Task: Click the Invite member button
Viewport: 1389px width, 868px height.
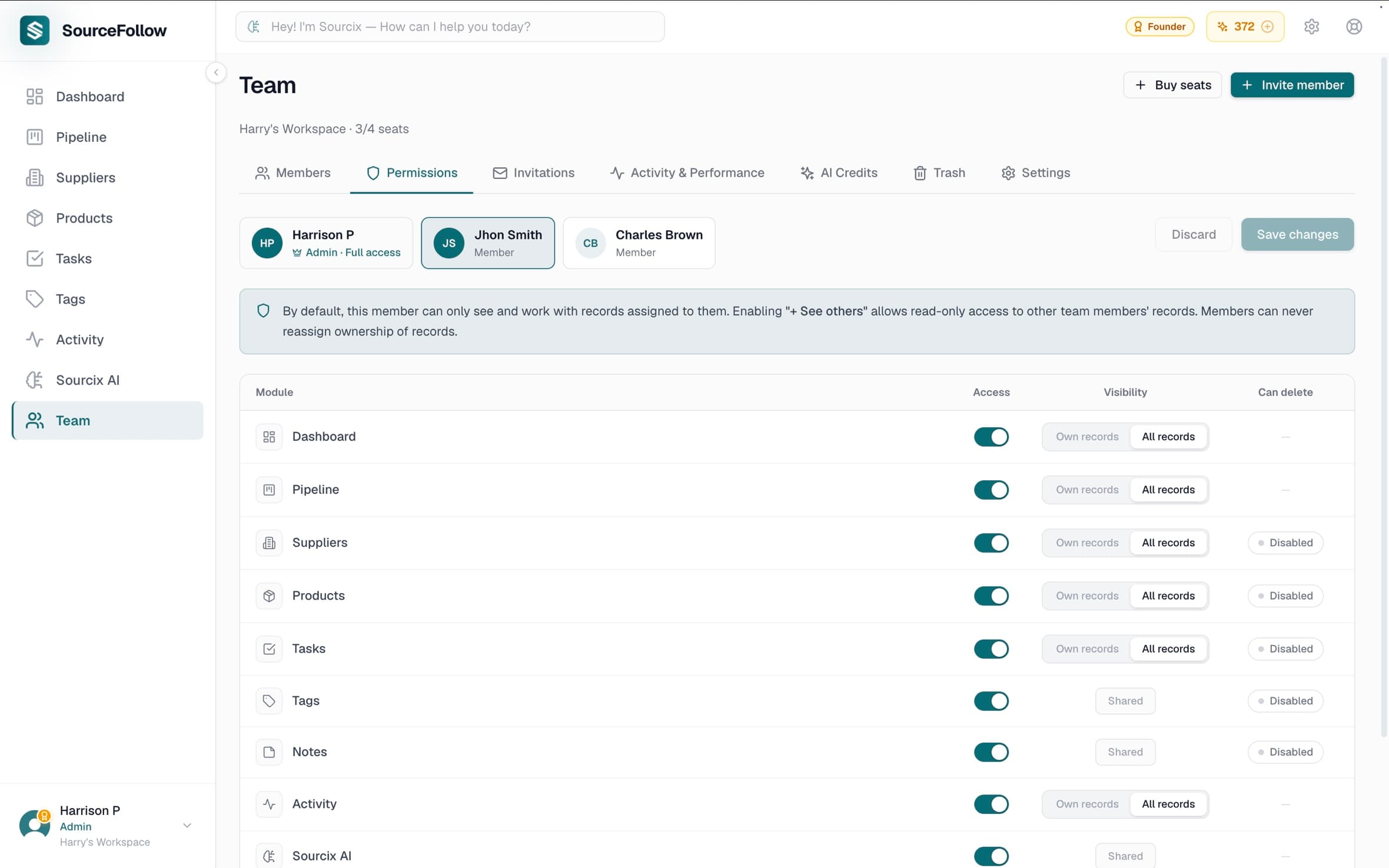Action: 1292,85
